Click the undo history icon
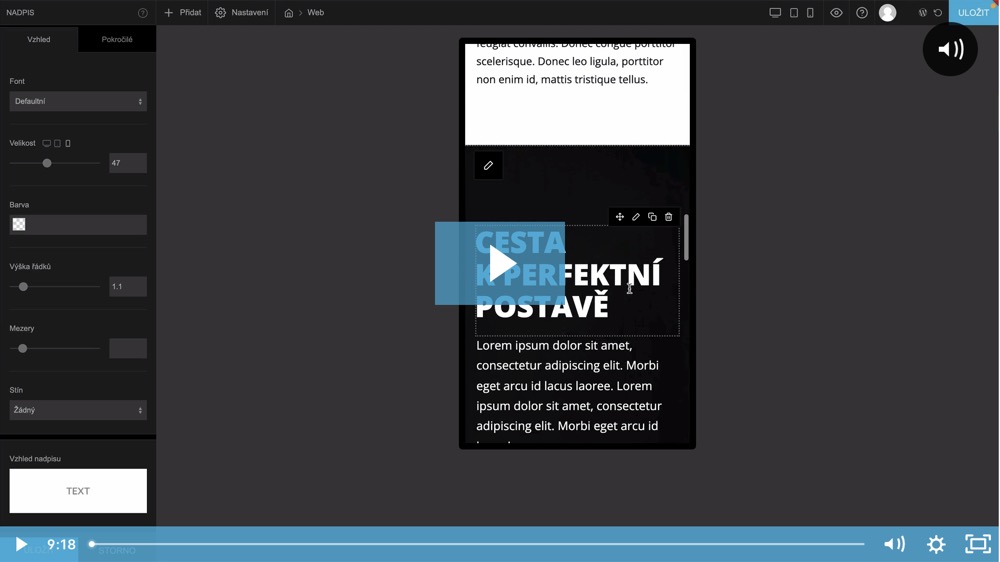Image resolution: width=1000 pixels, height=562 pixels. pos(938,13)
